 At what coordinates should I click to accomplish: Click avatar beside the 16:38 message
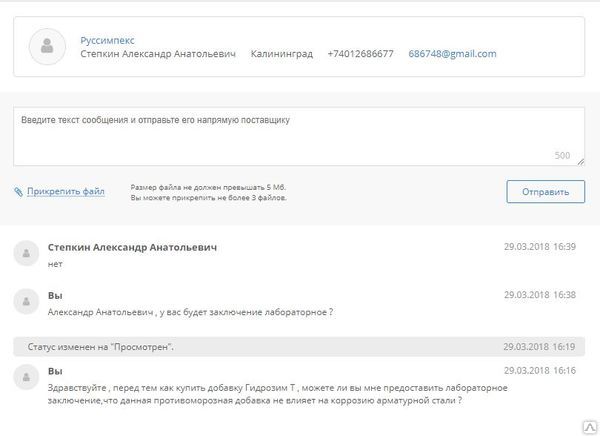click(27, 301)
